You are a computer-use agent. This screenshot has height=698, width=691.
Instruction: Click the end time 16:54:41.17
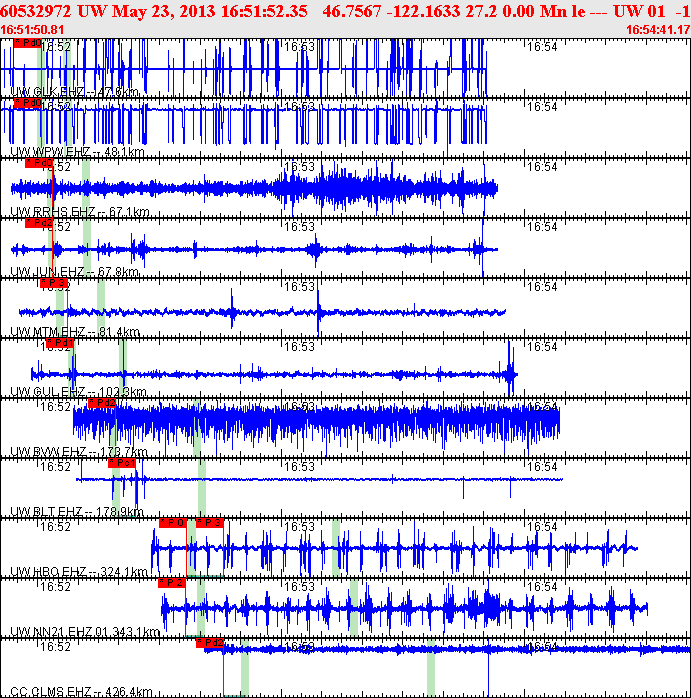(658, 30)
